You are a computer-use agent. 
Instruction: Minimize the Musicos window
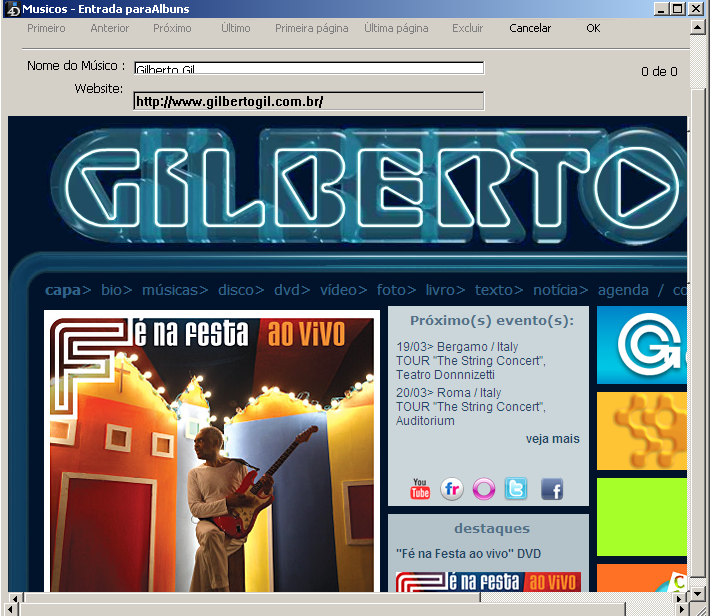pyautogui.click(x=661, y=9)
